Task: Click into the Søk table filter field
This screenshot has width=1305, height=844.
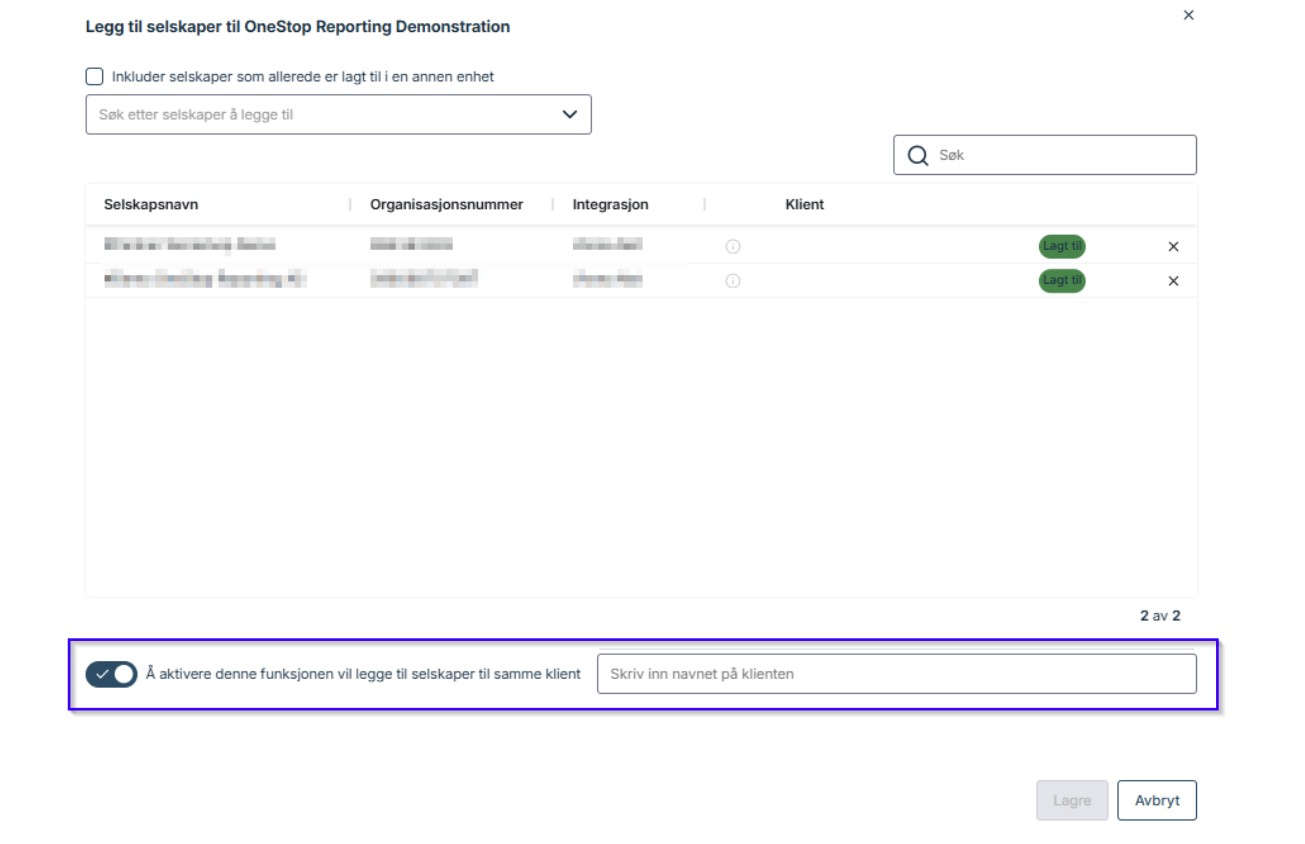Action: [1060, 155]
